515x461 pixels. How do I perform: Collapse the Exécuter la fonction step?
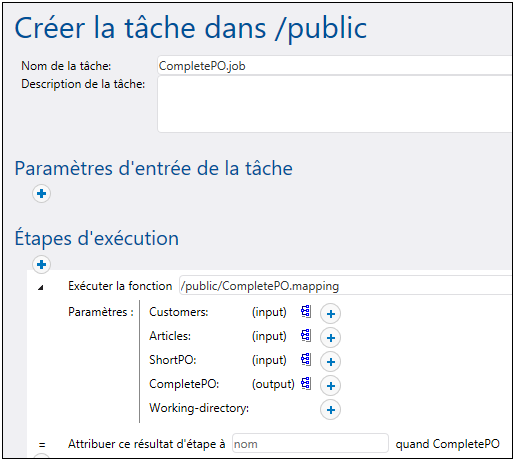[41, 287]
